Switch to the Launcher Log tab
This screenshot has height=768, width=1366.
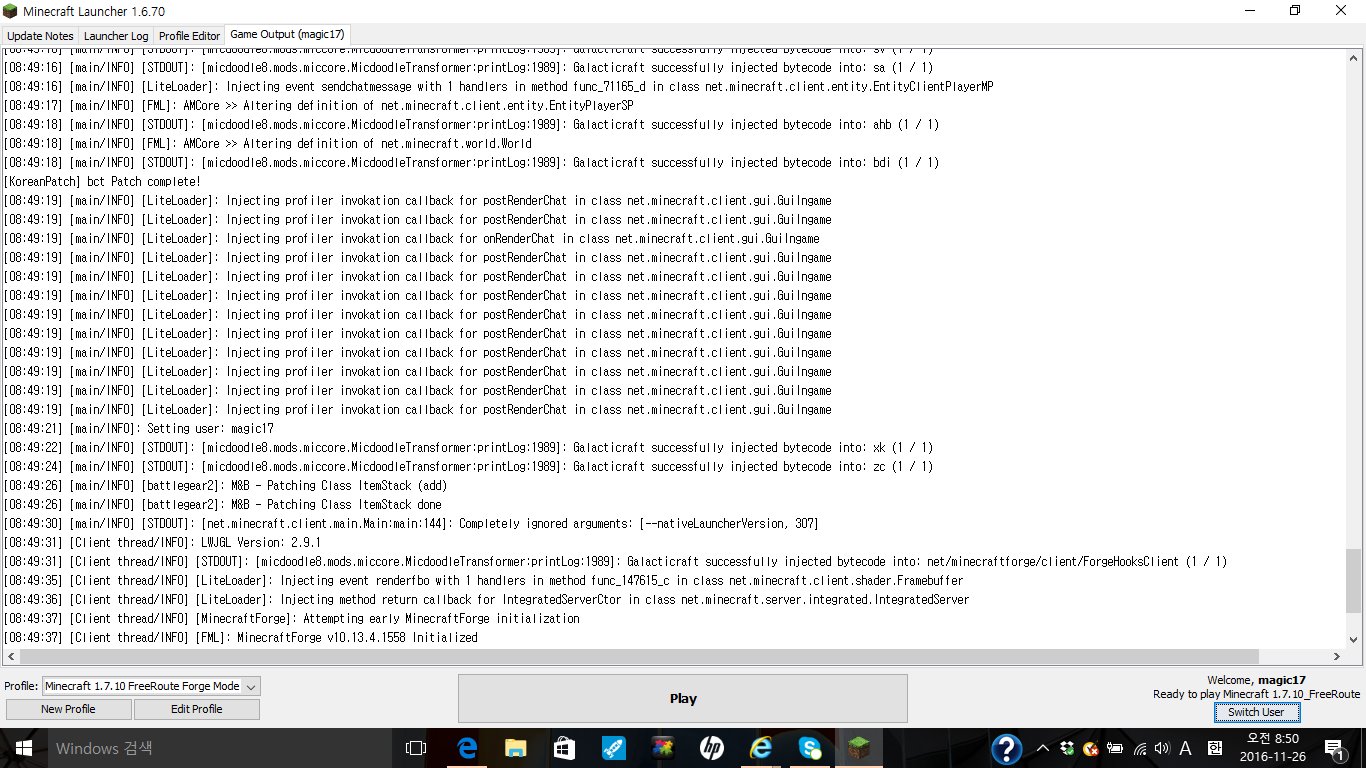tap(116, 35)
